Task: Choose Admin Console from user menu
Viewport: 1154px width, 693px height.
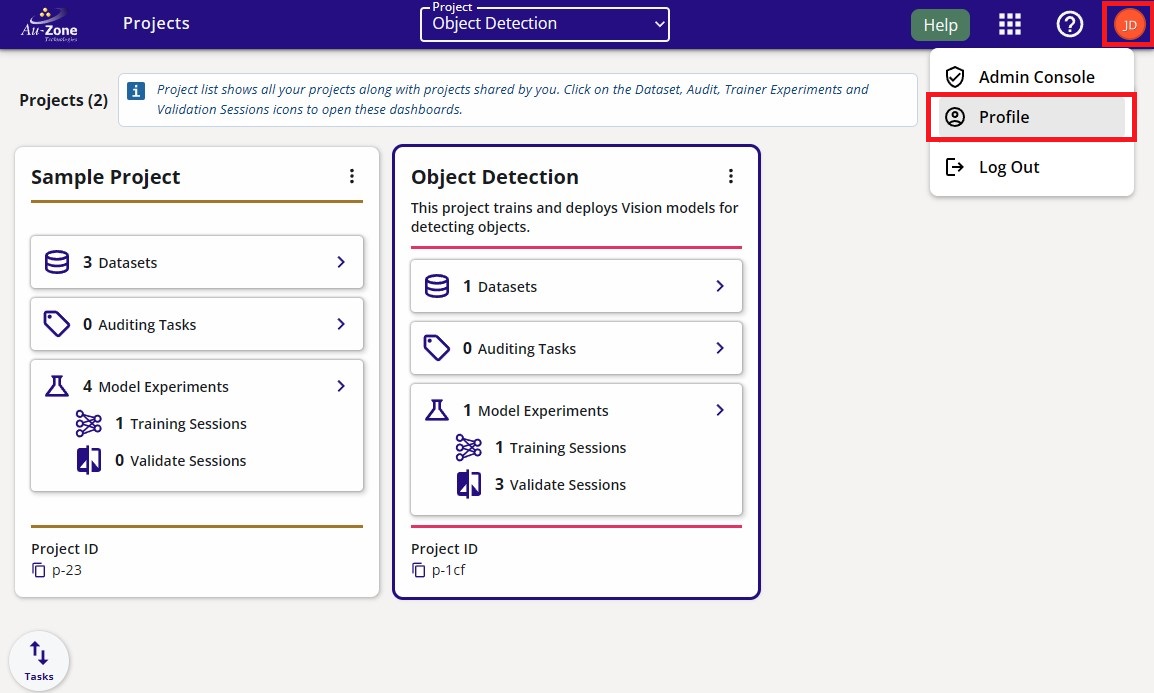Action: click(x=1035, y=77)
